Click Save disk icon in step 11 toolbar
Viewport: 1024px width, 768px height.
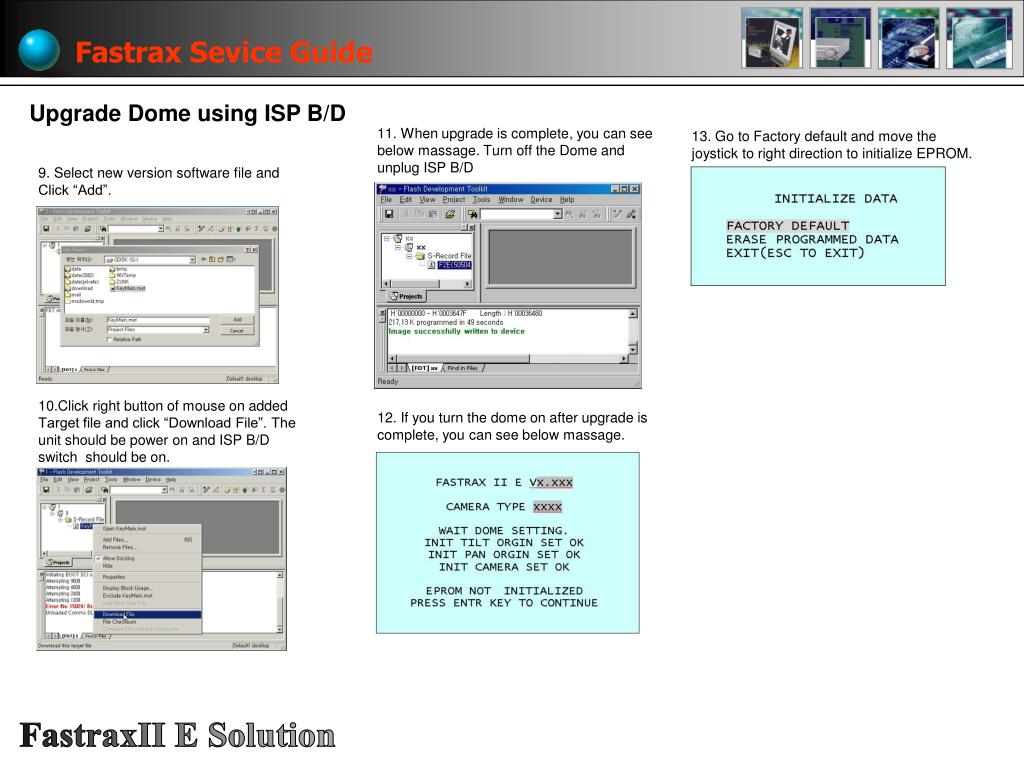coord(389,214)
